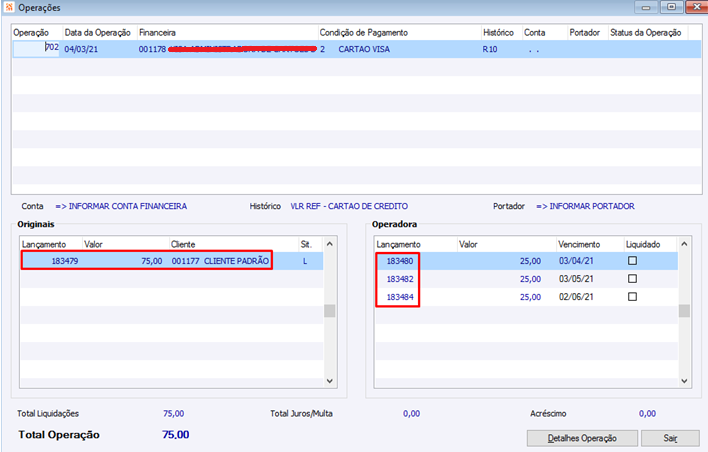Click the Operadora list scroll up arrow
The height and width of the screenshot is (452, 708).
click(x=684, y=244)
